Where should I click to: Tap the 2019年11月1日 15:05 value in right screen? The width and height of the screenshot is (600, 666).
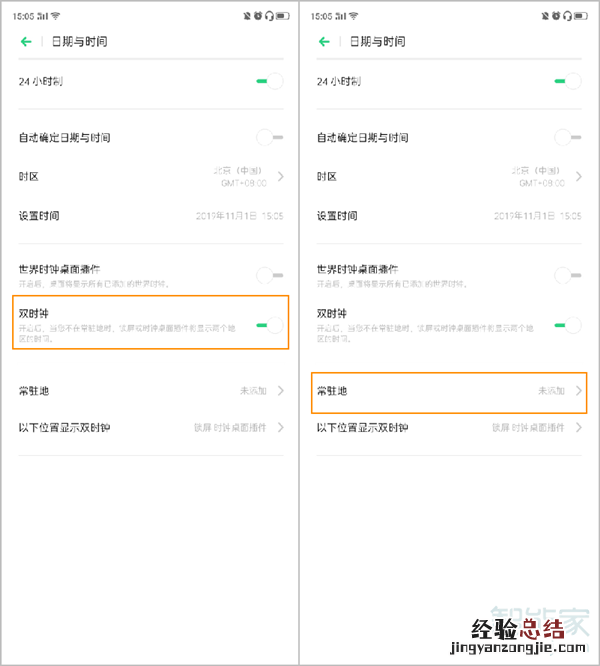tap(538, 216)
